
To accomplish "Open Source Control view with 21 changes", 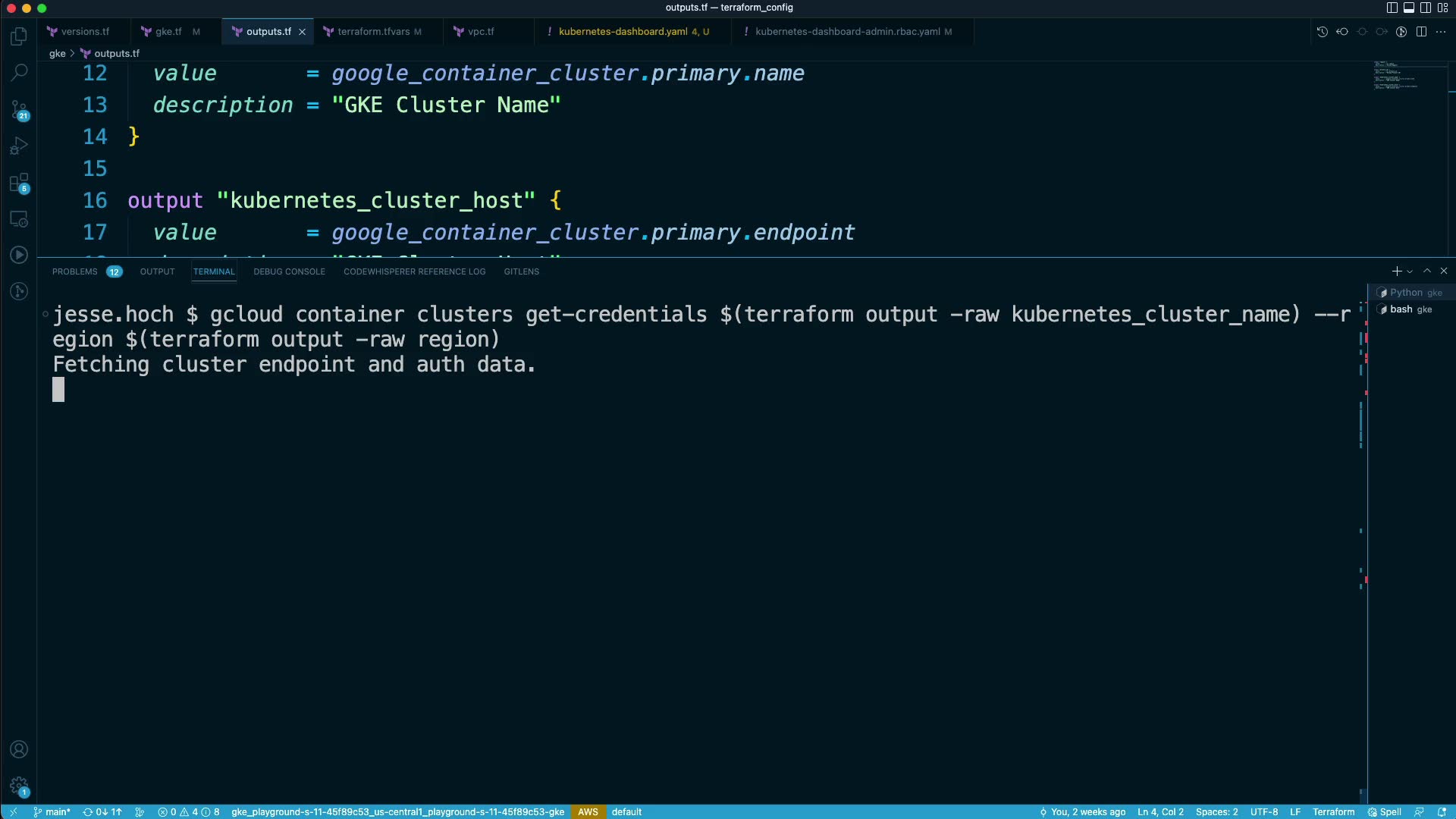I will pos(19,110).
